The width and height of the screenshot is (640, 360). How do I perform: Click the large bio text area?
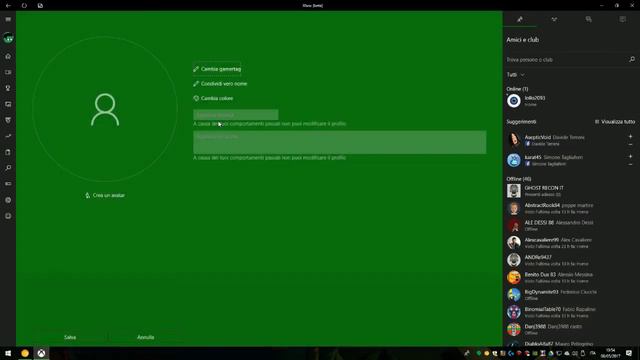[x=340, y=142]
